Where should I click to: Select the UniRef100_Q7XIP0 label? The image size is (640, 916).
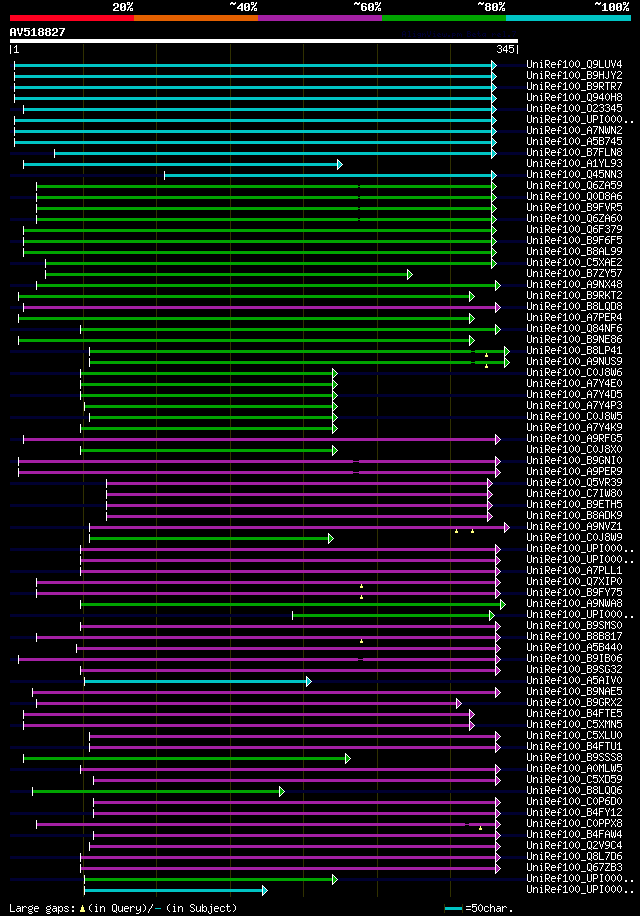click(574, 581)
